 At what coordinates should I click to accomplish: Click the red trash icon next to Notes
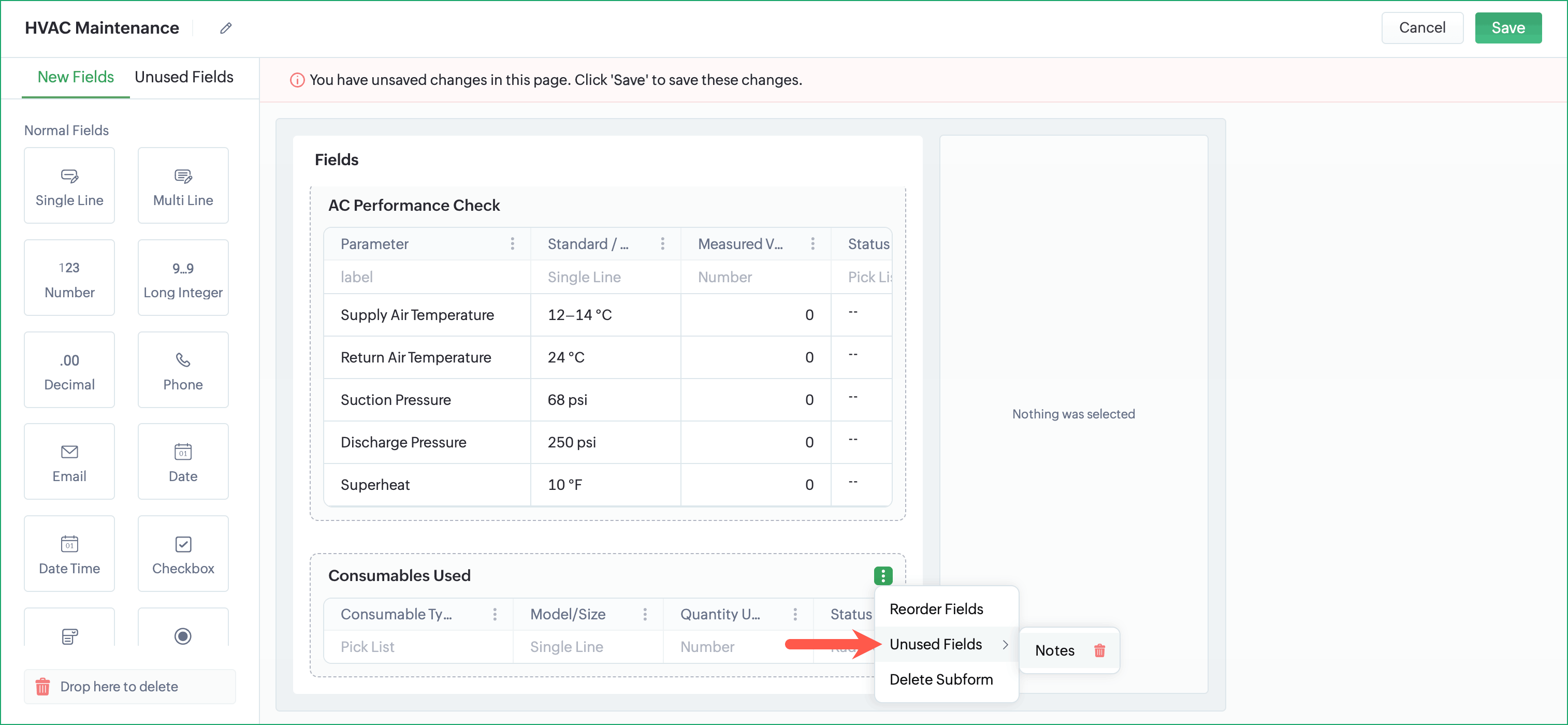point(1099,651)
